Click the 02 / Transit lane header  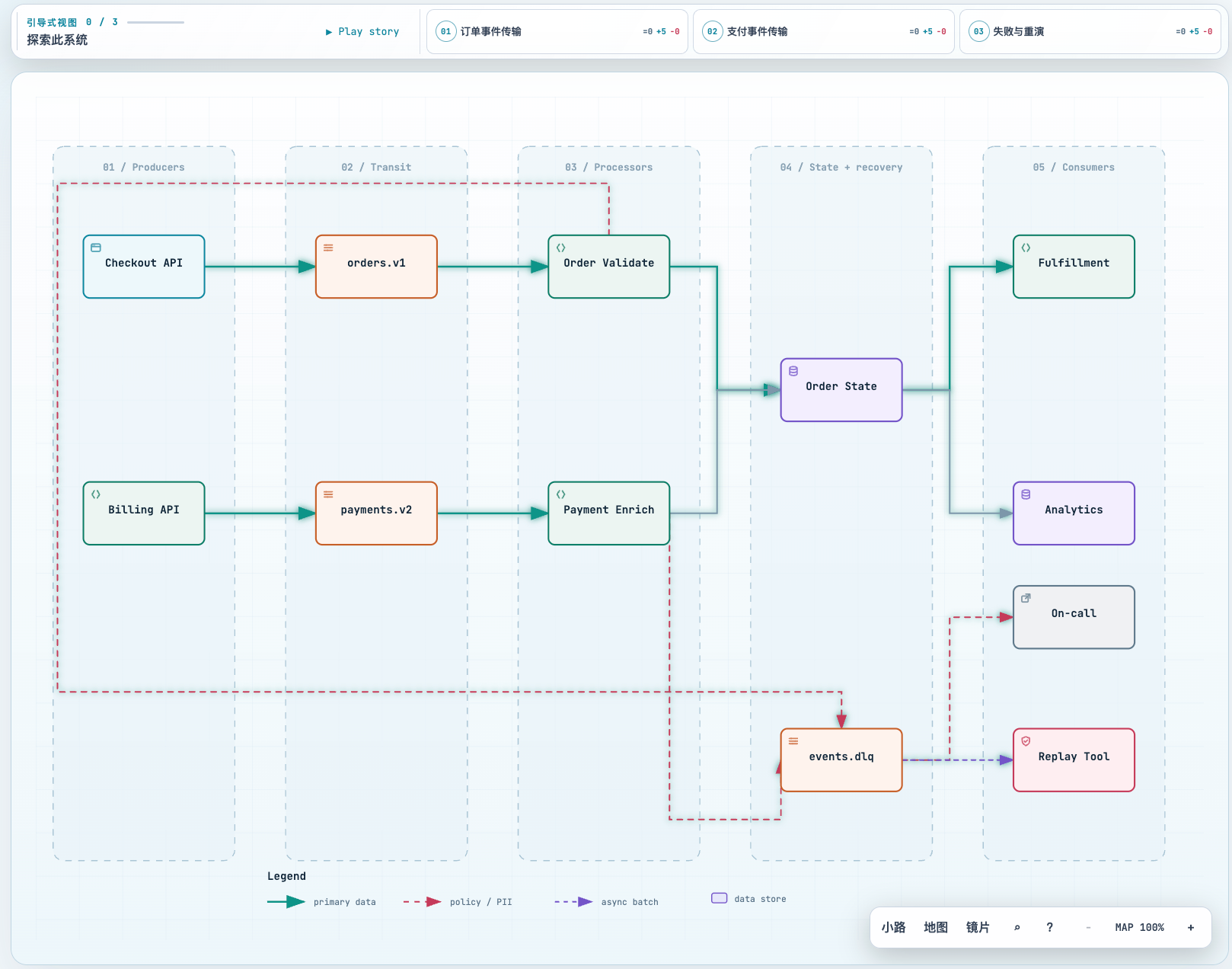[376, 167]
